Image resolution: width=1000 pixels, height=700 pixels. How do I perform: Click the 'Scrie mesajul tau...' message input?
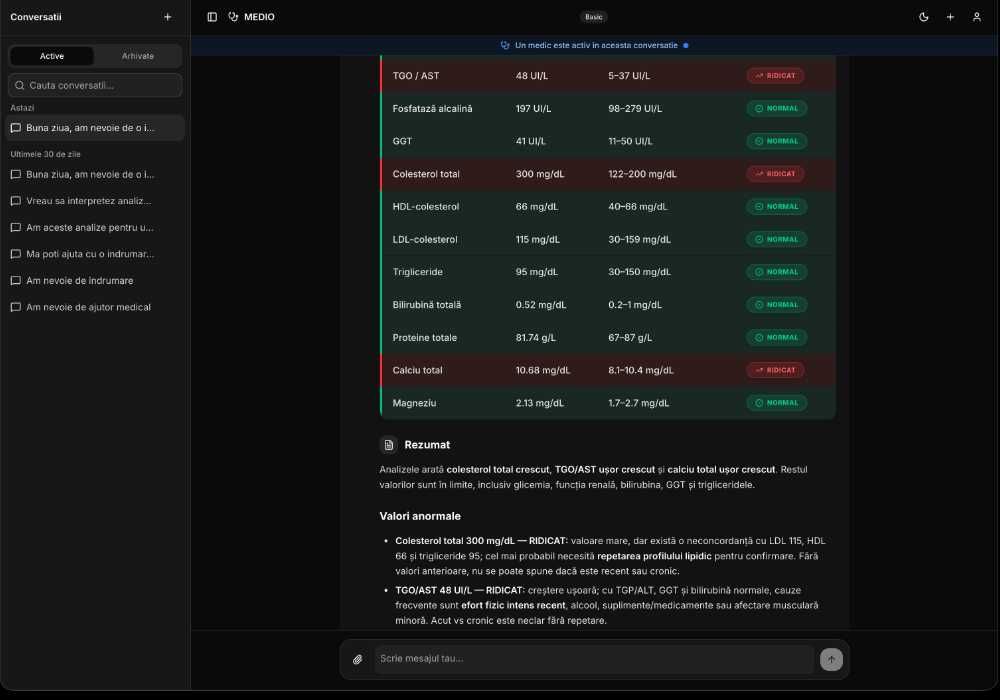593,659
